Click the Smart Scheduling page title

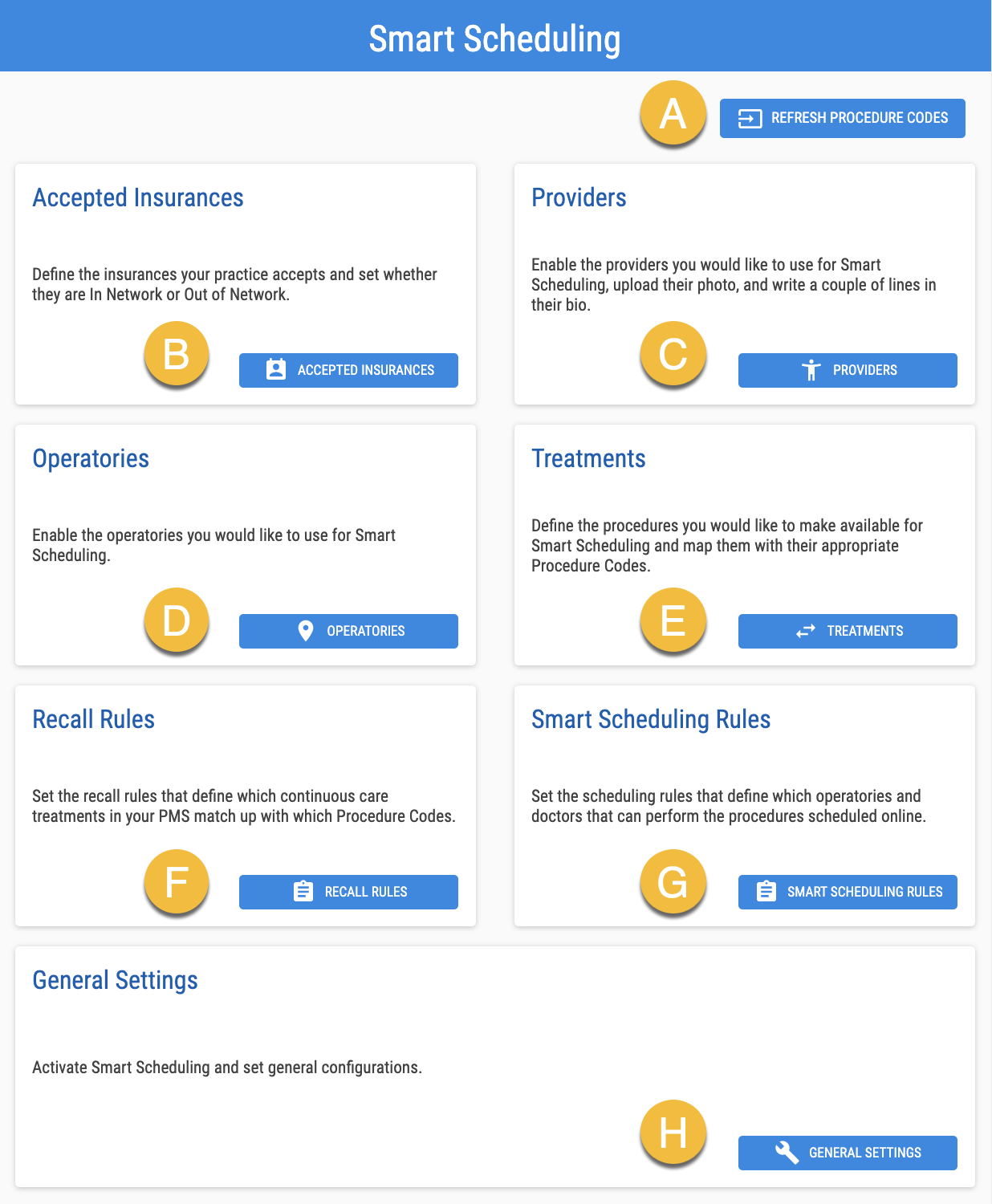coord(494,39)
